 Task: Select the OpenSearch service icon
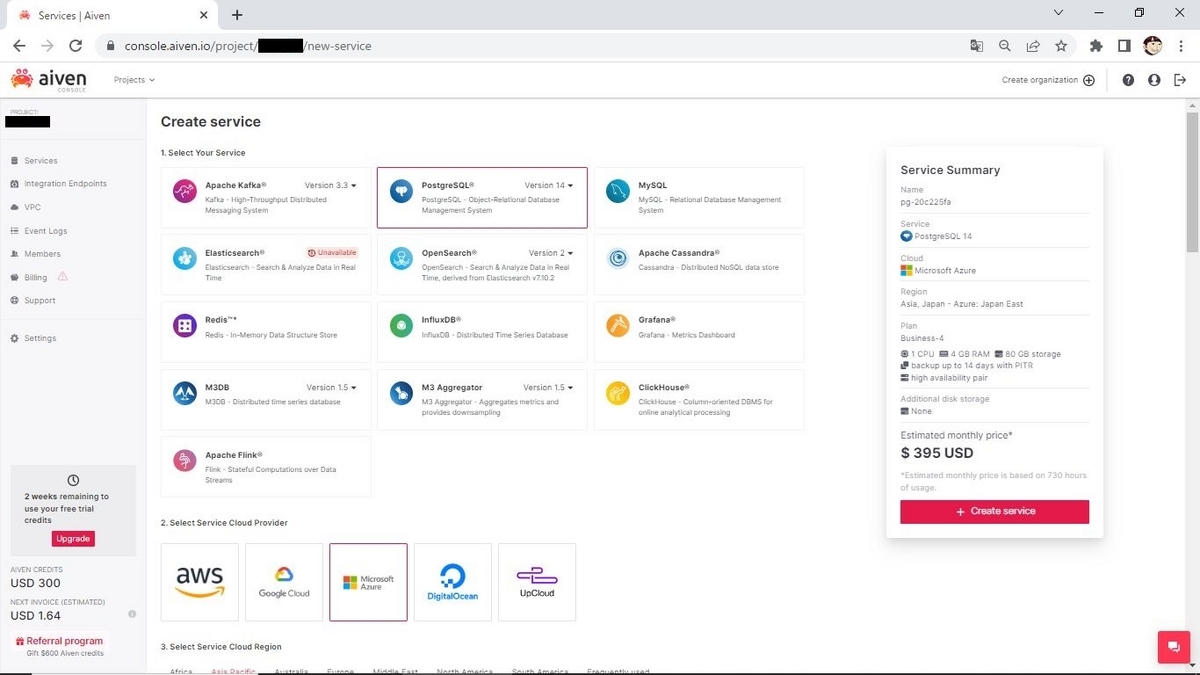click(x=401, y=258)
